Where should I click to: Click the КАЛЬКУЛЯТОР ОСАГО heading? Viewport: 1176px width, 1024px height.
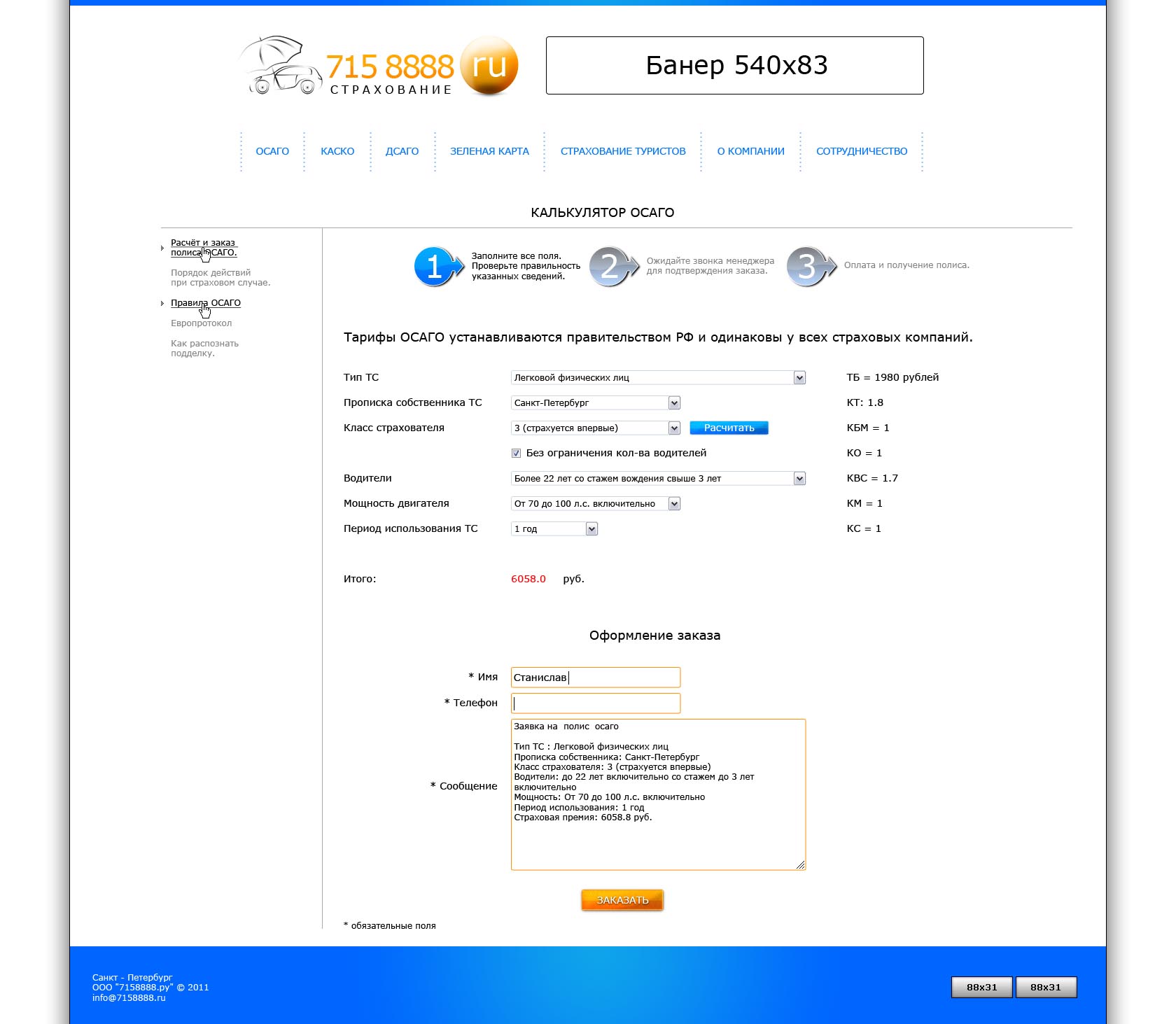[x=603, y=213]
